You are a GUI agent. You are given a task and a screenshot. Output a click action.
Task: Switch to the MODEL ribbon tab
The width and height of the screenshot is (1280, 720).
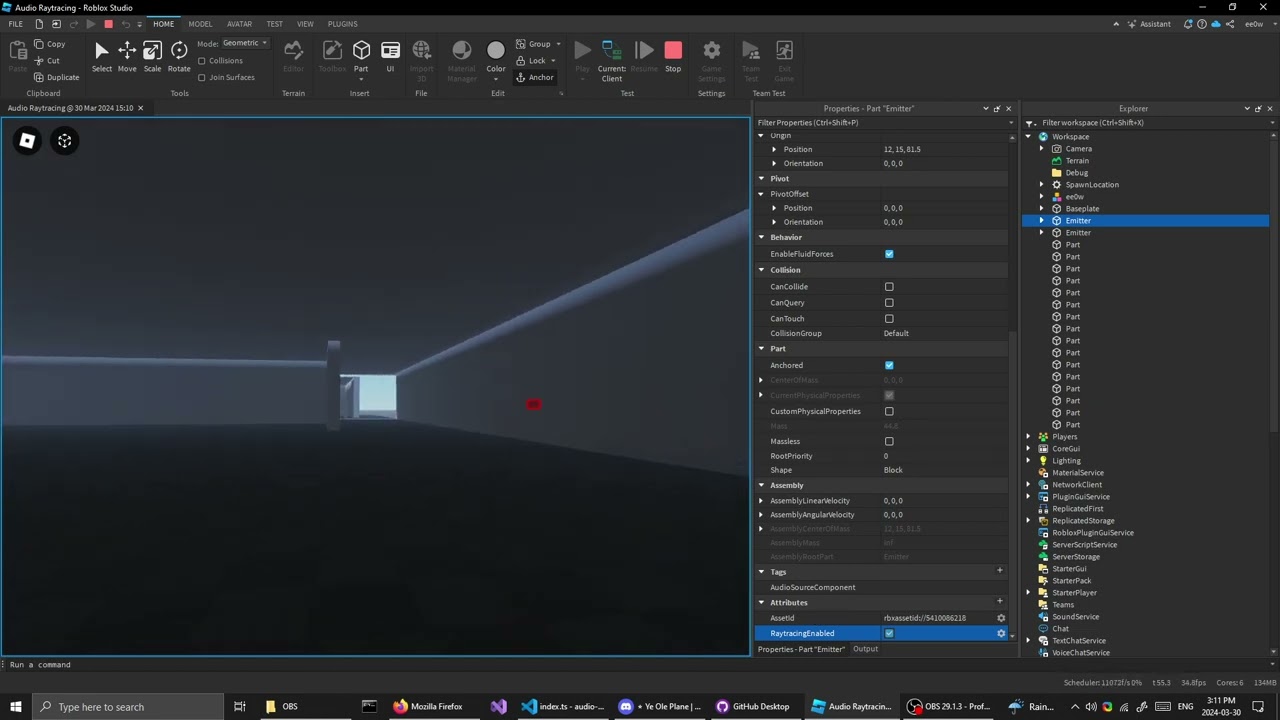click(x=200, y=24)
